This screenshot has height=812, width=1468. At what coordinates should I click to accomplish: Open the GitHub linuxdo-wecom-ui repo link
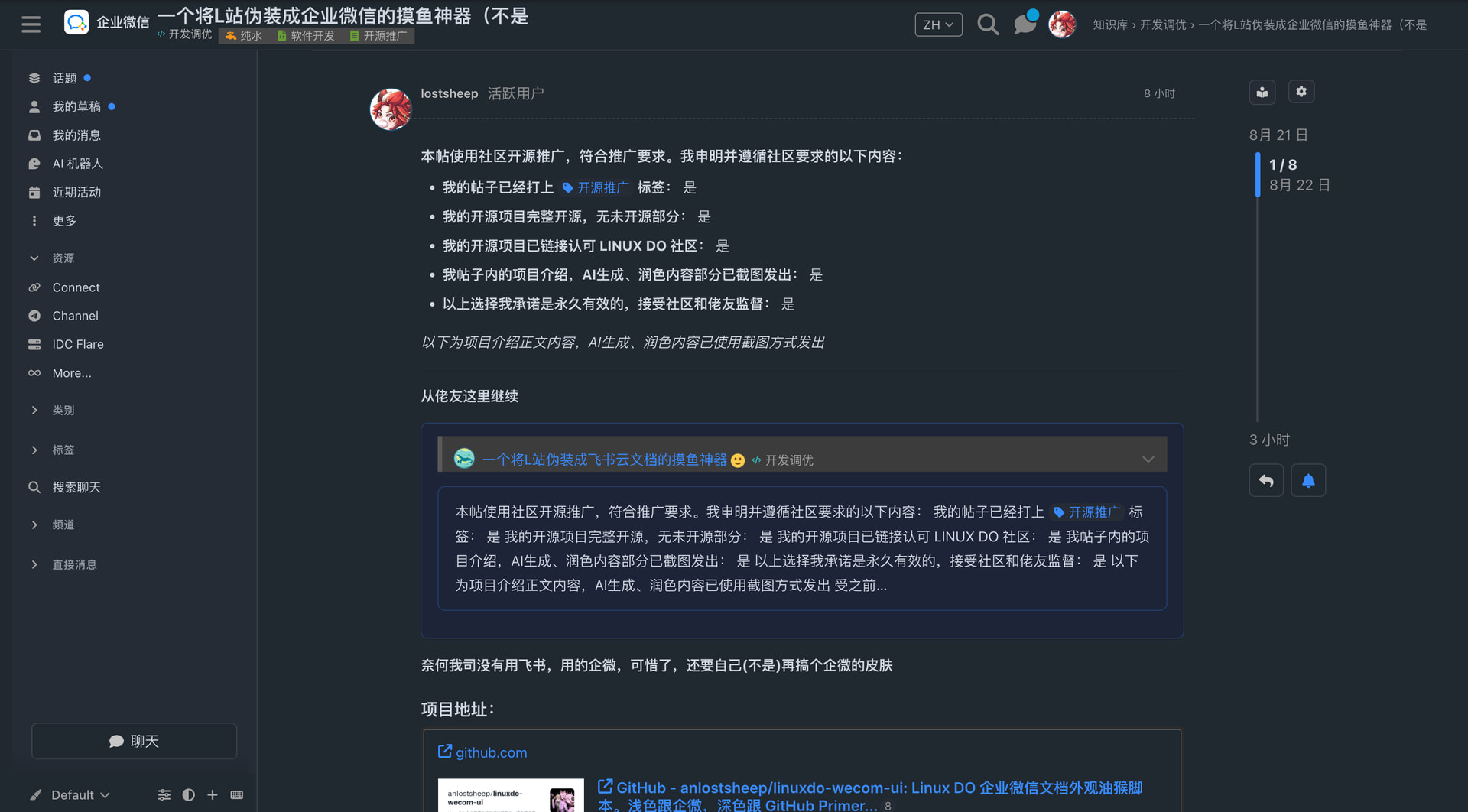tap(870, 796)
